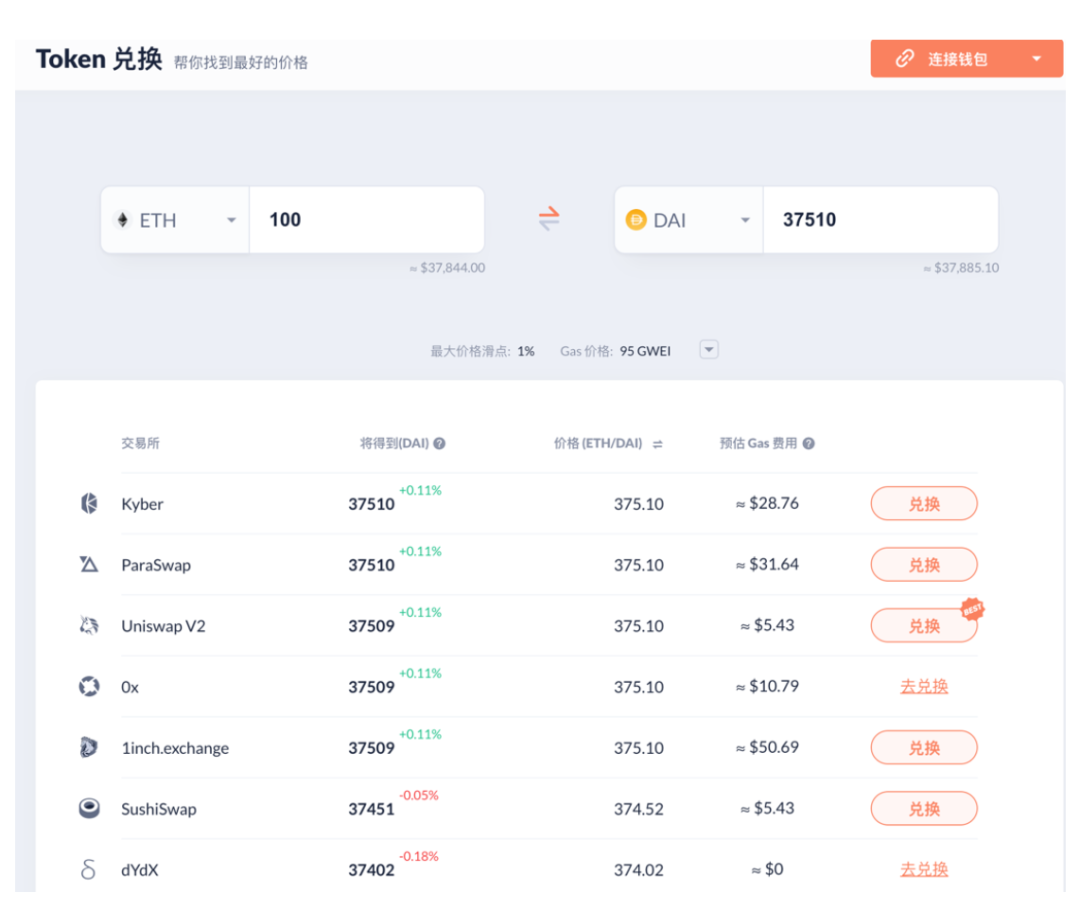Toggle price direction beside 价格 (ETH/DAI)
The image size is (1080, 910).
tap(657, 444)
